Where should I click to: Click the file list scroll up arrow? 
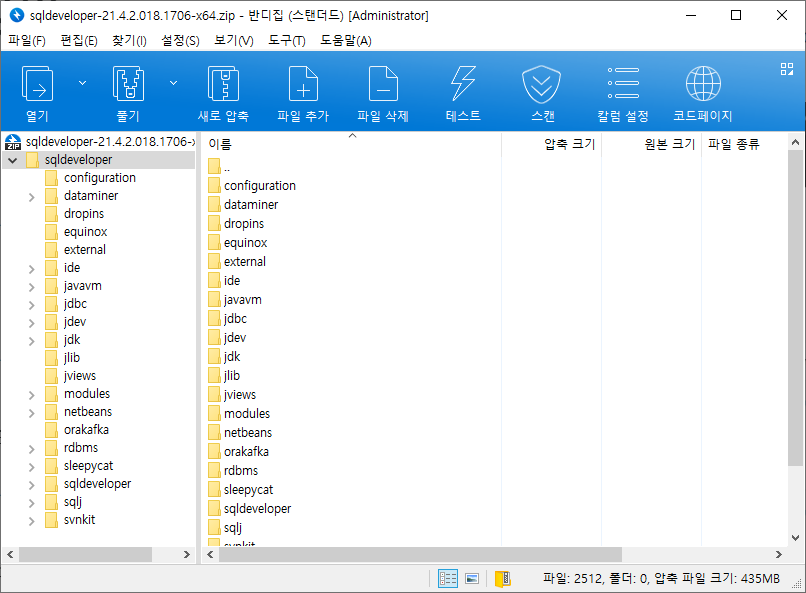[x=795, y=142]
